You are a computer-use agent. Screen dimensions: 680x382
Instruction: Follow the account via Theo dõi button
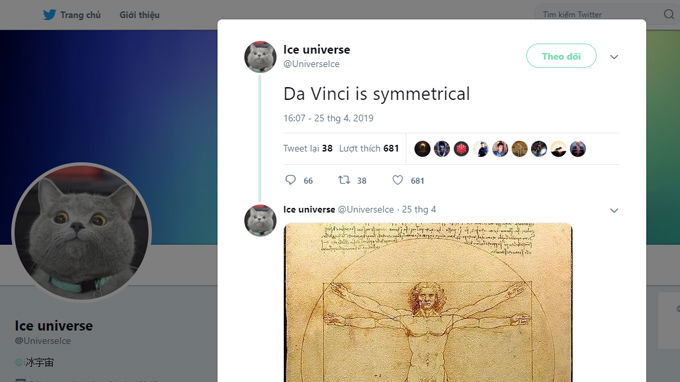pos(561,56)
